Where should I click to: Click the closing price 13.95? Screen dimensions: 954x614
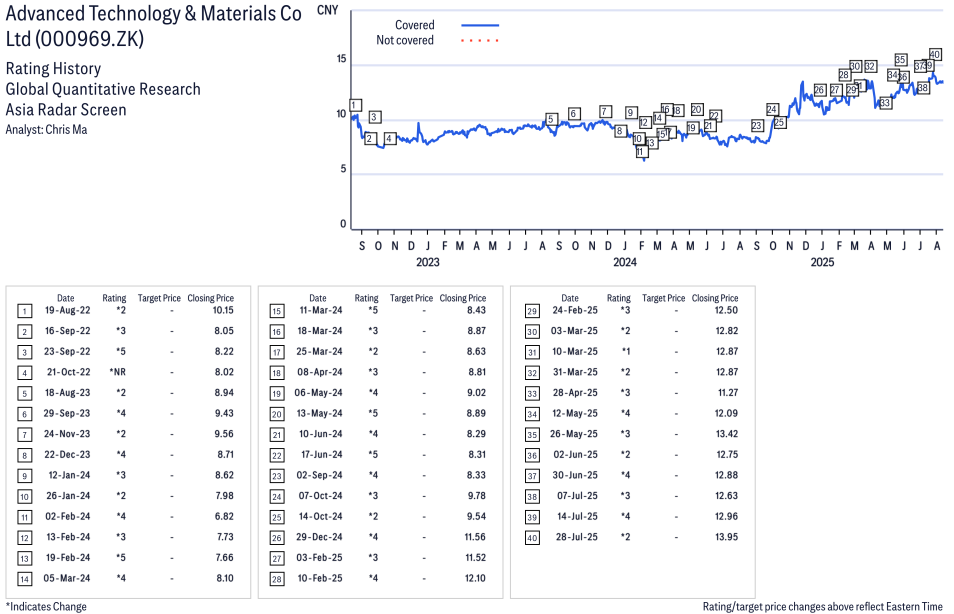727,537
